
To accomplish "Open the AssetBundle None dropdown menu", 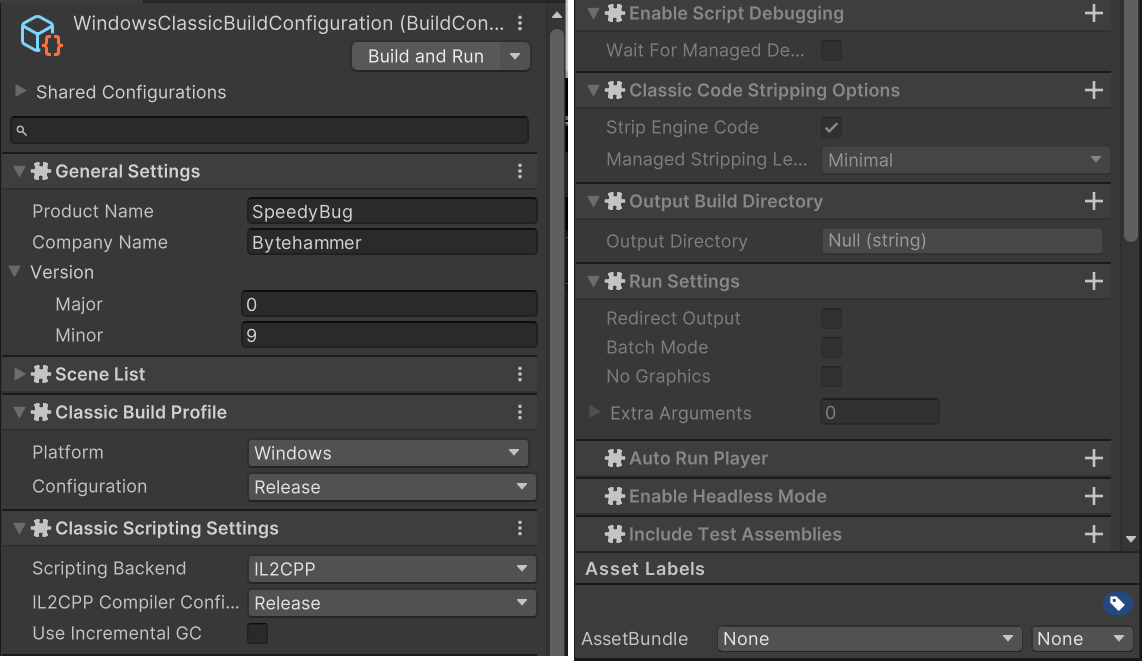I will click(868, 638).
